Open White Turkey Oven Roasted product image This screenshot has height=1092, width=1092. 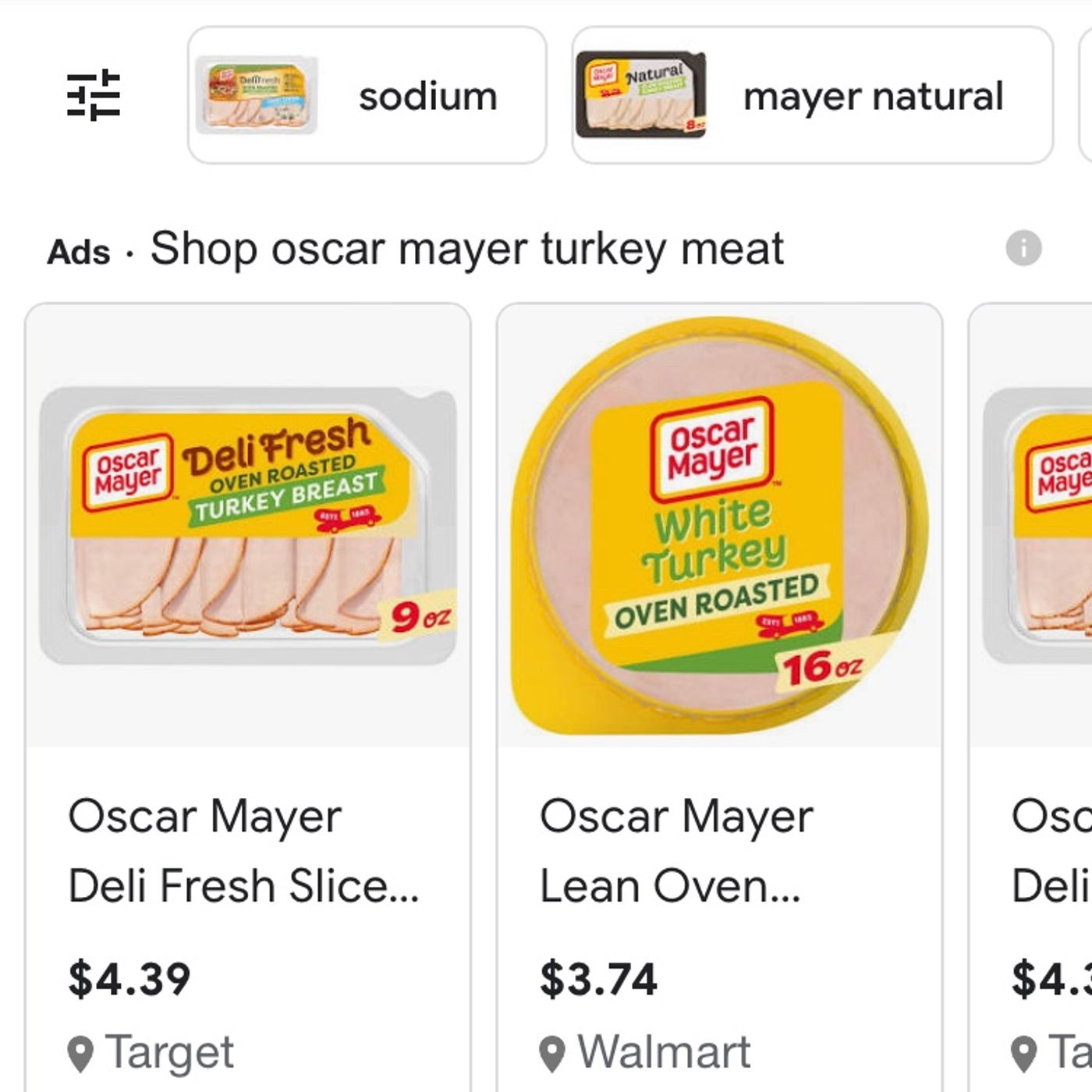coord(719,524)
